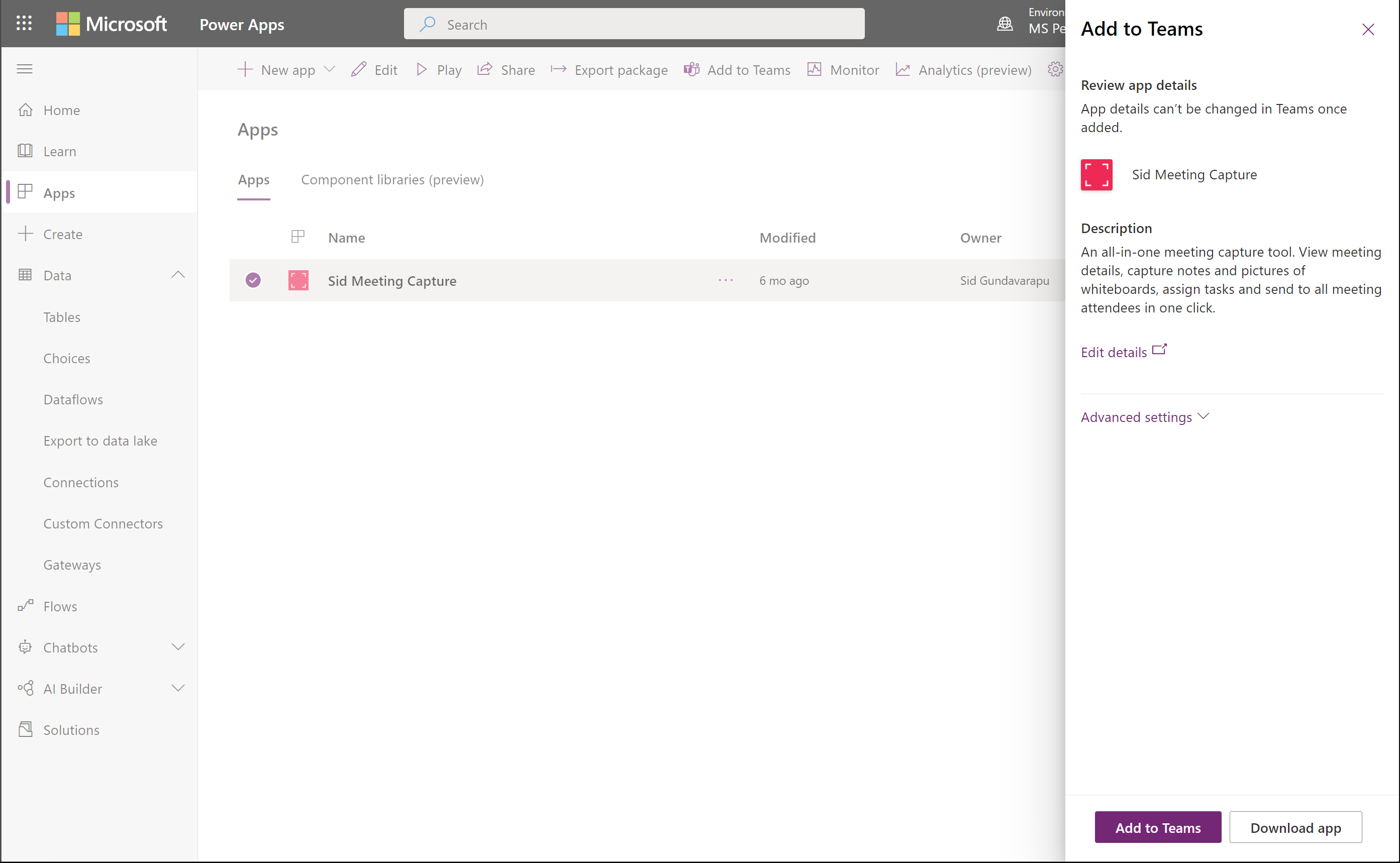Open Analytics (preview) tool
Viewport: 1400px width, 863px height.
[963, 69]
